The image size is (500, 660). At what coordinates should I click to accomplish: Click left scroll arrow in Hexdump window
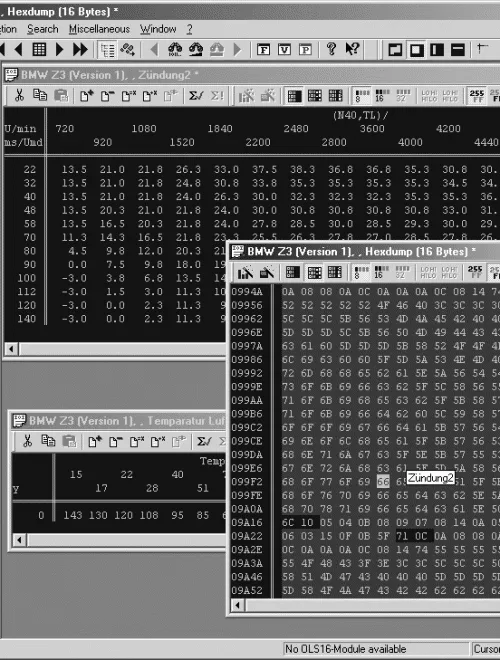coord(237,605)
